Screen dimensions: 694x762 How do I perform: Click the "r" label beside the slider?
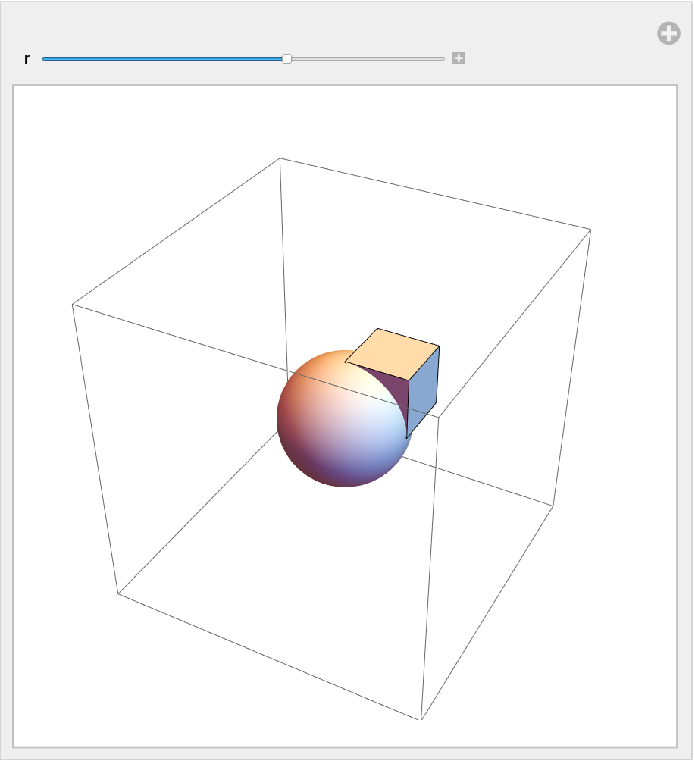(27, 59)
